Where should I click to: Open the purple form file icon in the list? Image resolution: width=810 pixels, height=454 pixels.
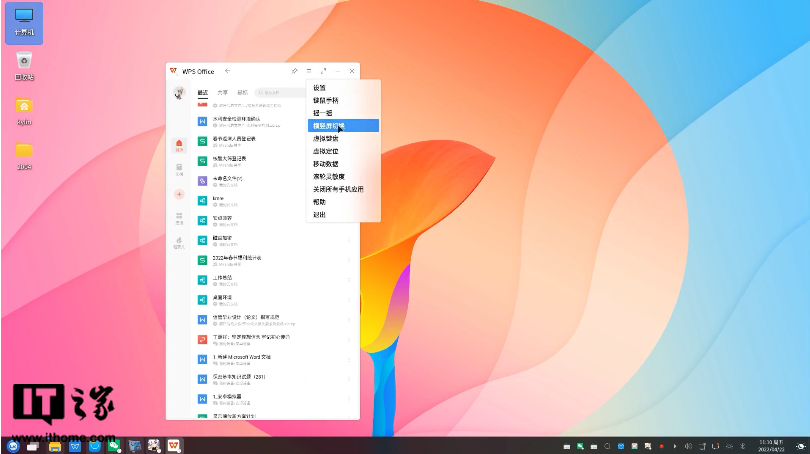pos(202,181)
